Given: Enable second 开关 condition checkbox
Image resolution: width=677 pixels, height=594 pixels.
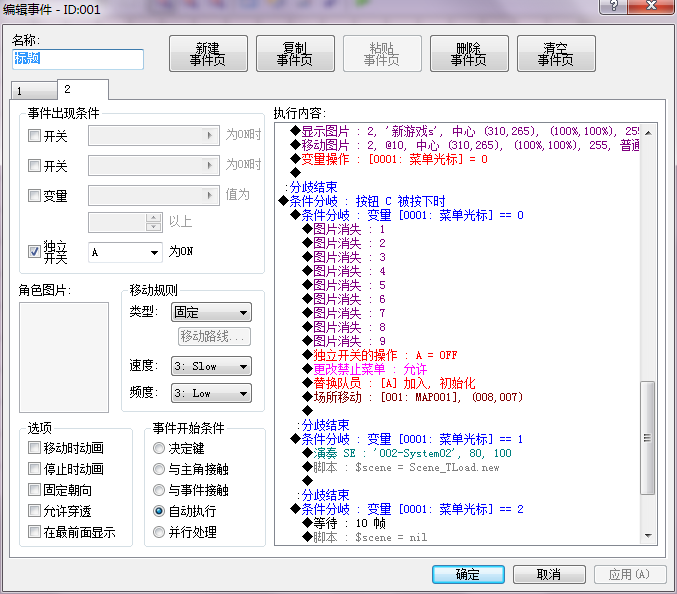Looking at the screenshot, I should 34,165.
